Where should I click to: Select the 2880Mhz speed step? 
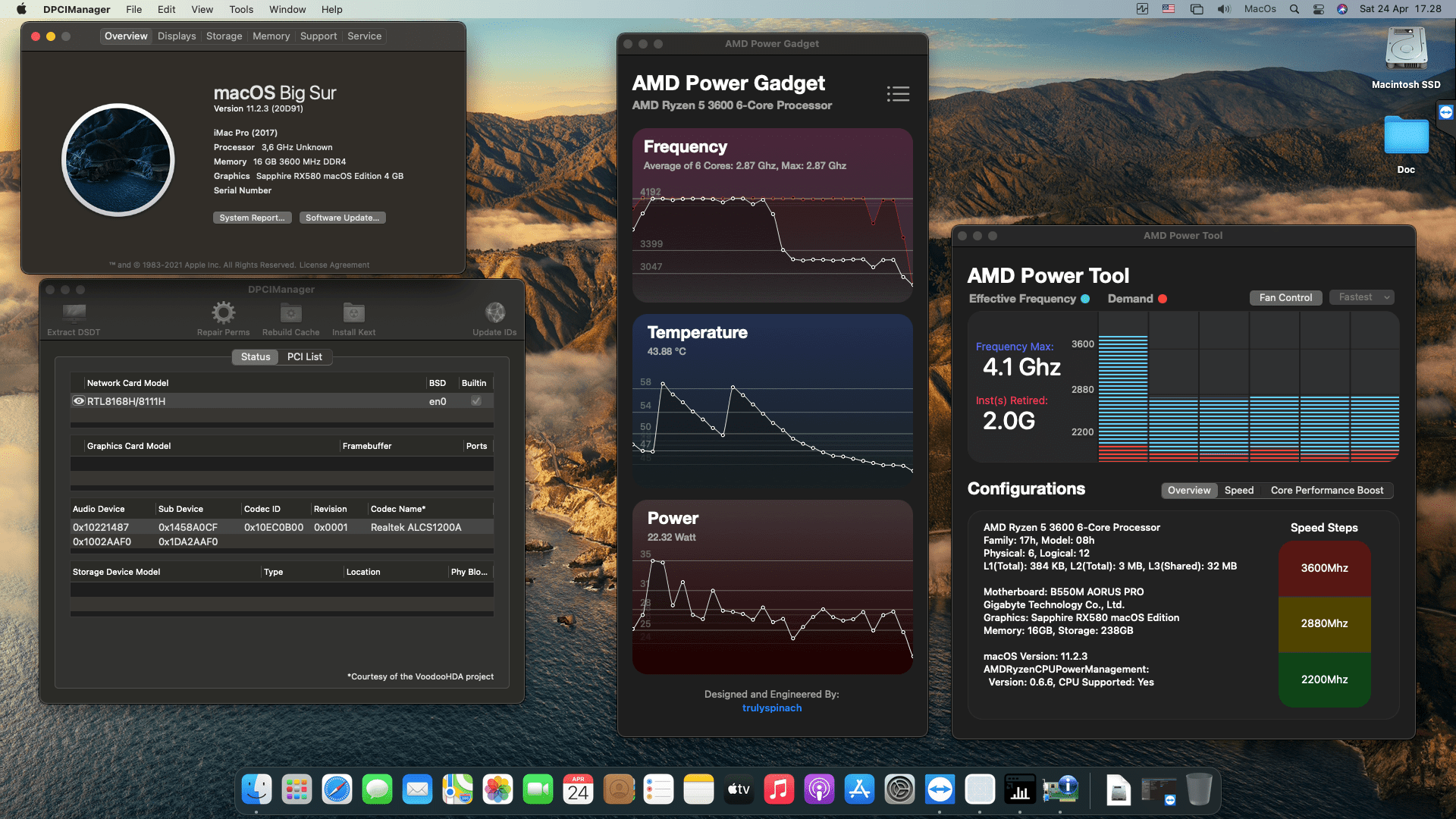[1324, 623]
